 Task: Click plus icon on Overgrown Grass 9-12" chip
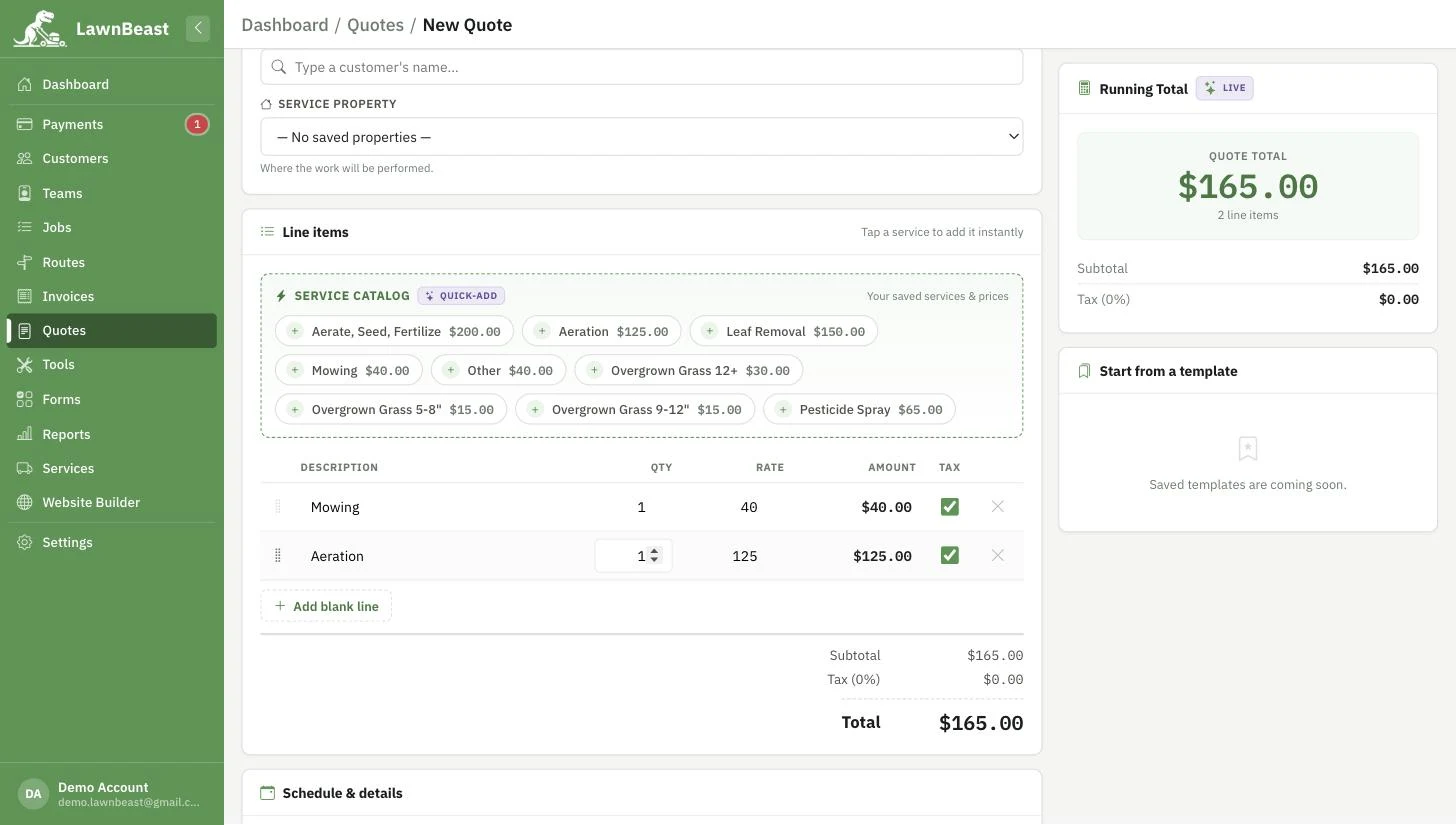point(535,409)
